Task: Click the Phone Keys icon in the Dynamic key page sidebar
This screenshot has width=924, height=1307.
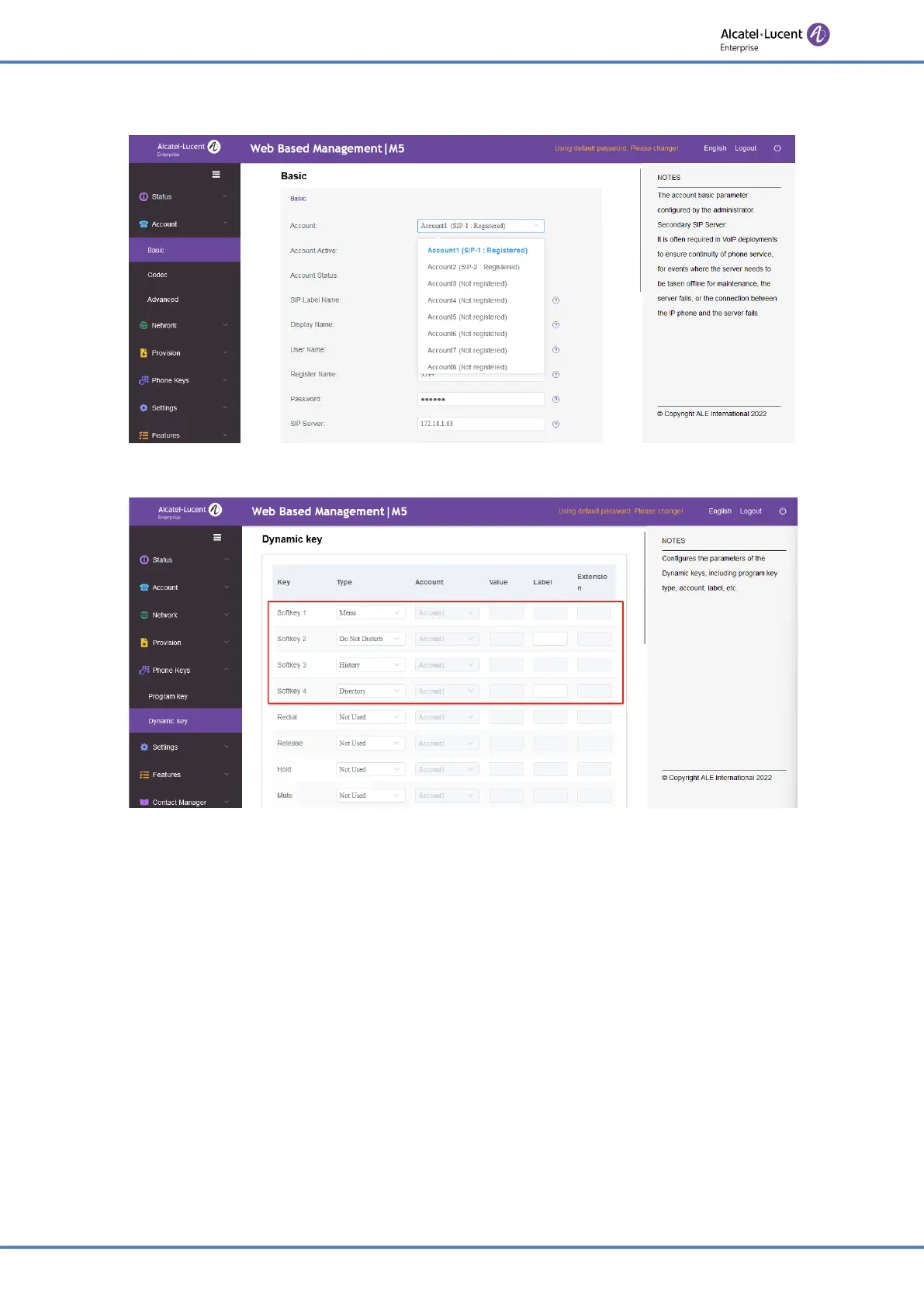Action: 144,671
